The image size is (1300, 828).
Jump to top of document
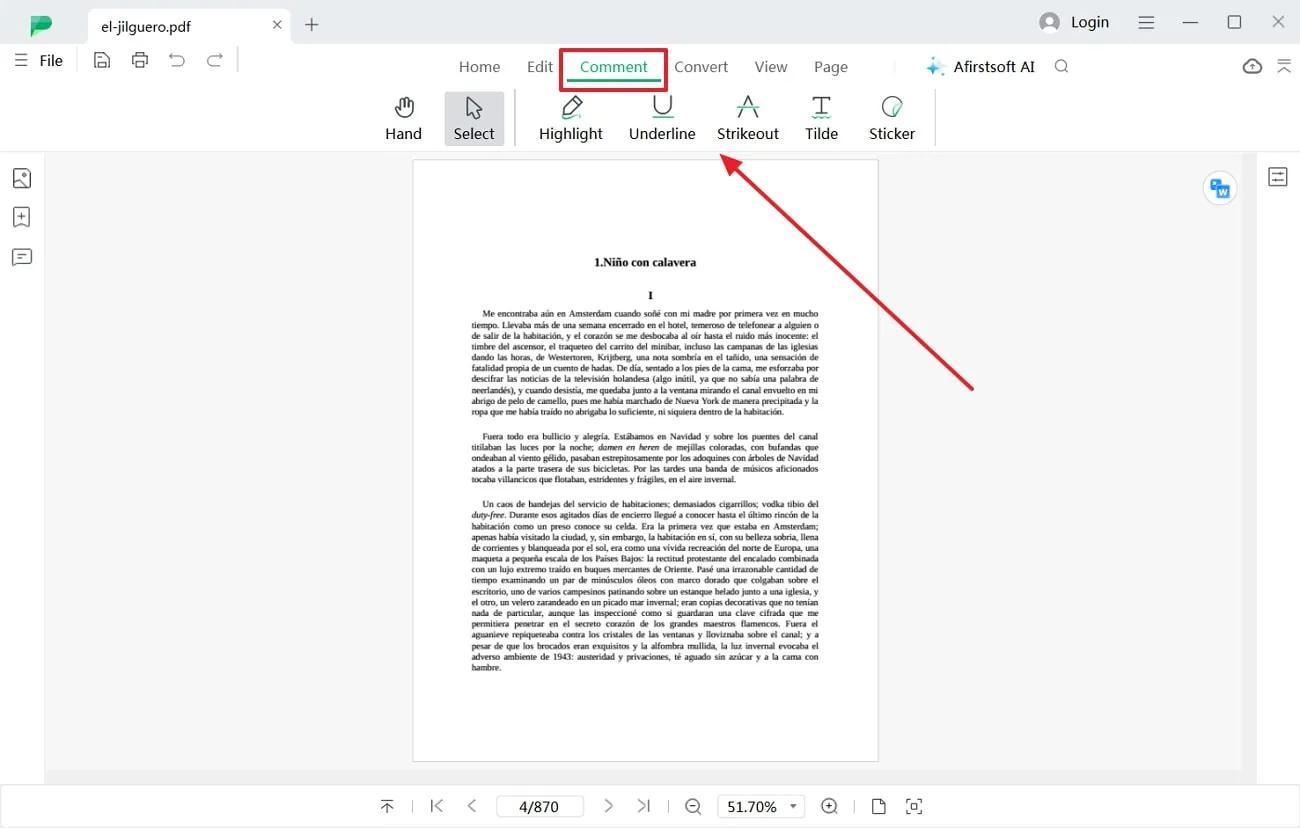pyautogui.click(x=387, y=806)
